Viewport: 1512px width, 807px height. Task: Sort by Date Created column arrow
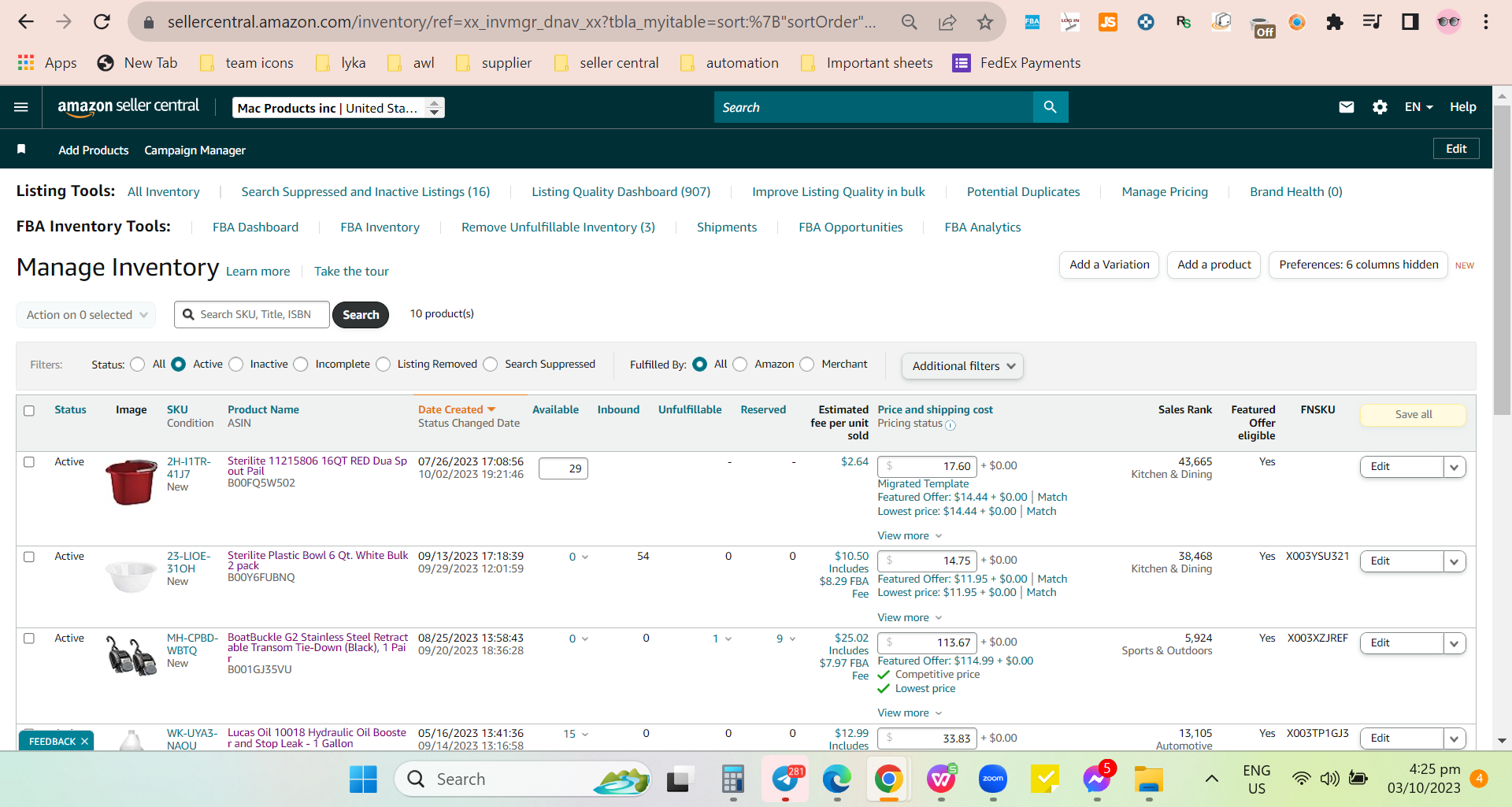[x=491, y=410]
